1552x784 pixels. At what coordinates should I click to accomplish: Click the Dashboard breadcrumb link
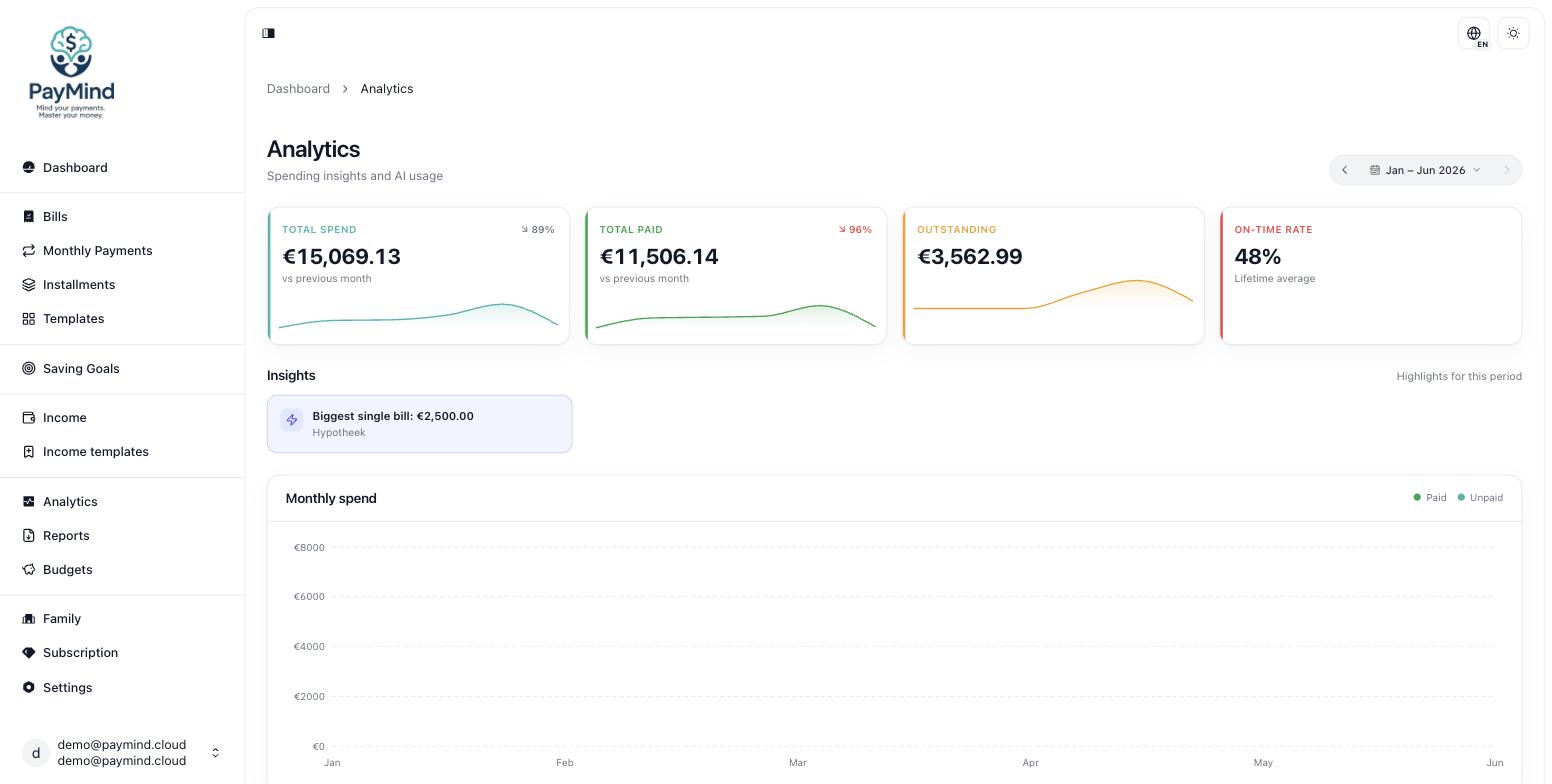pyautogui.click(x=298, y=89)
